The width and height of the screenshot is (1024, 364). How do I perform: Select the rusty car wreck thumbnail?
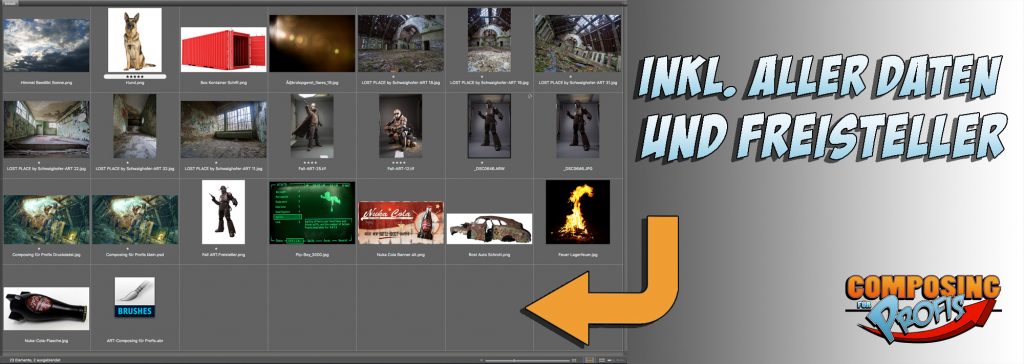[x=489, y=229]
